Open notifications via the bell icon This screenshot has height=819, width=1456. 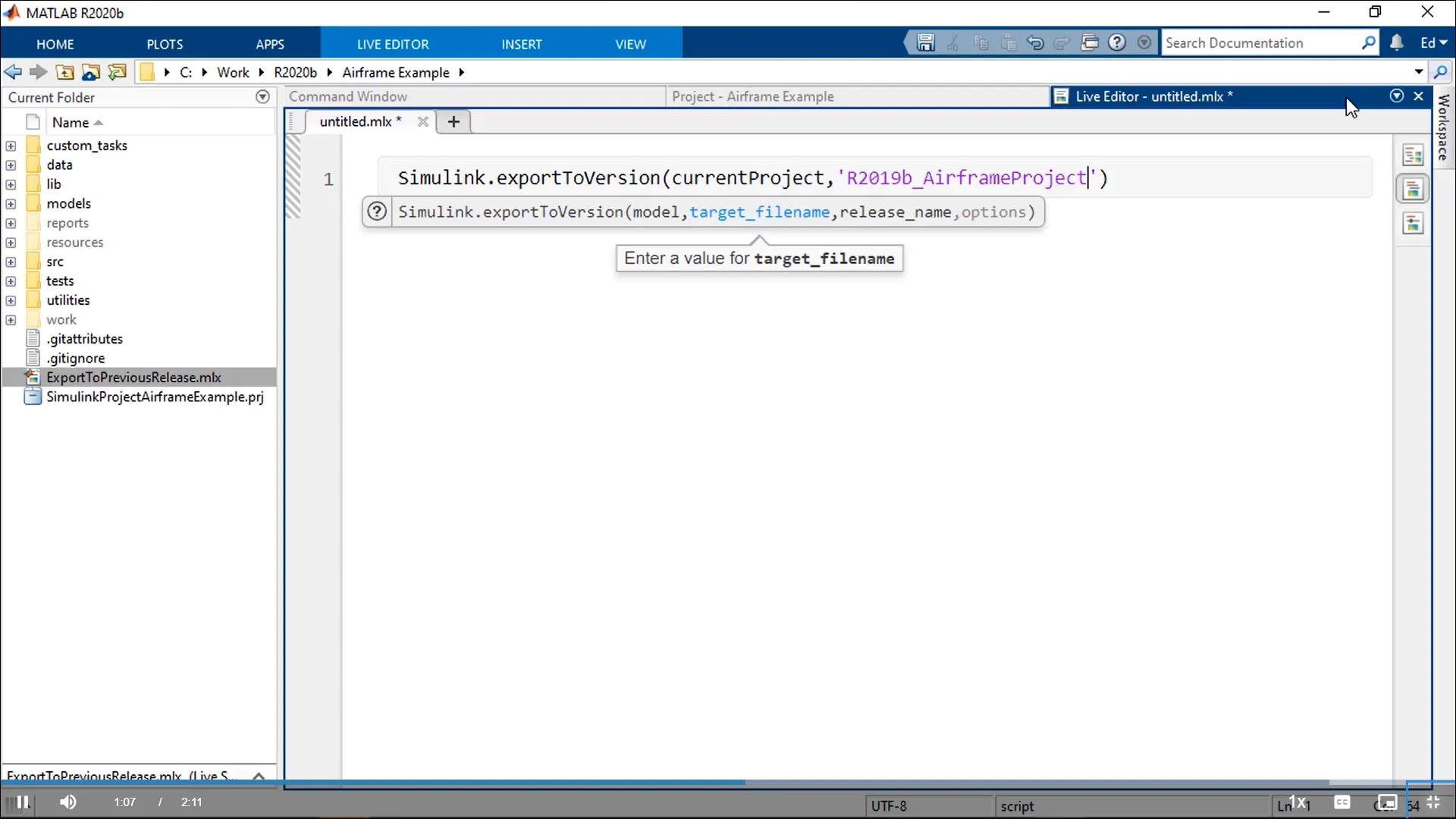coord(1398,43)
